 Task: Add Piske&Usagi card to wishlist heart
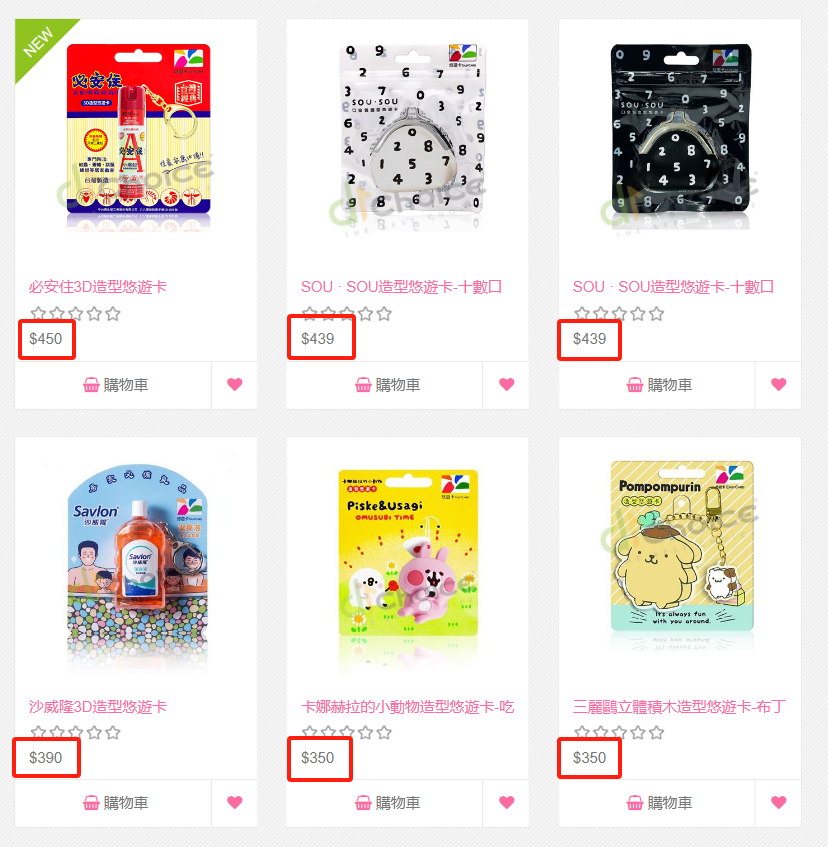507,803
